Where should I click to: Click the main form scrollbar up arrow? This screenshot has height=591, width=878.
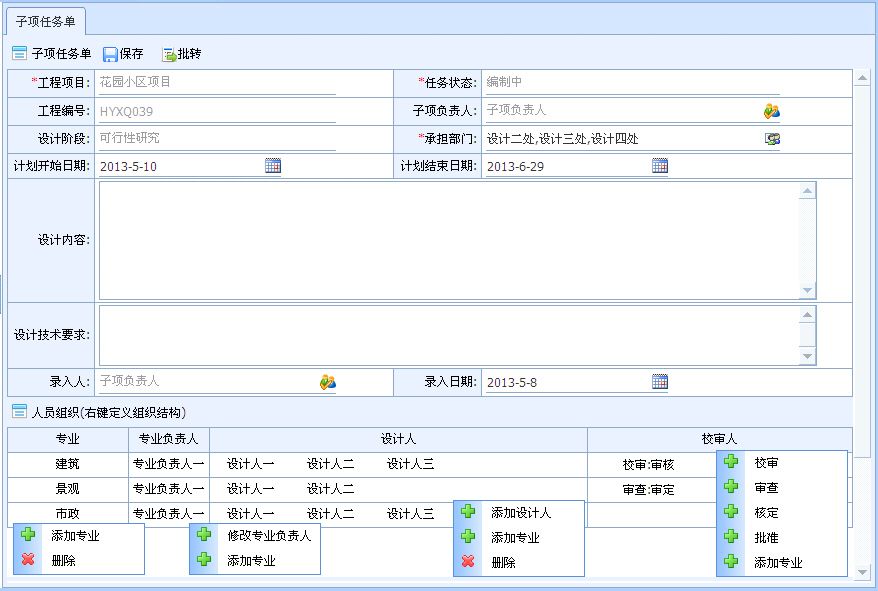click(863, 76)
